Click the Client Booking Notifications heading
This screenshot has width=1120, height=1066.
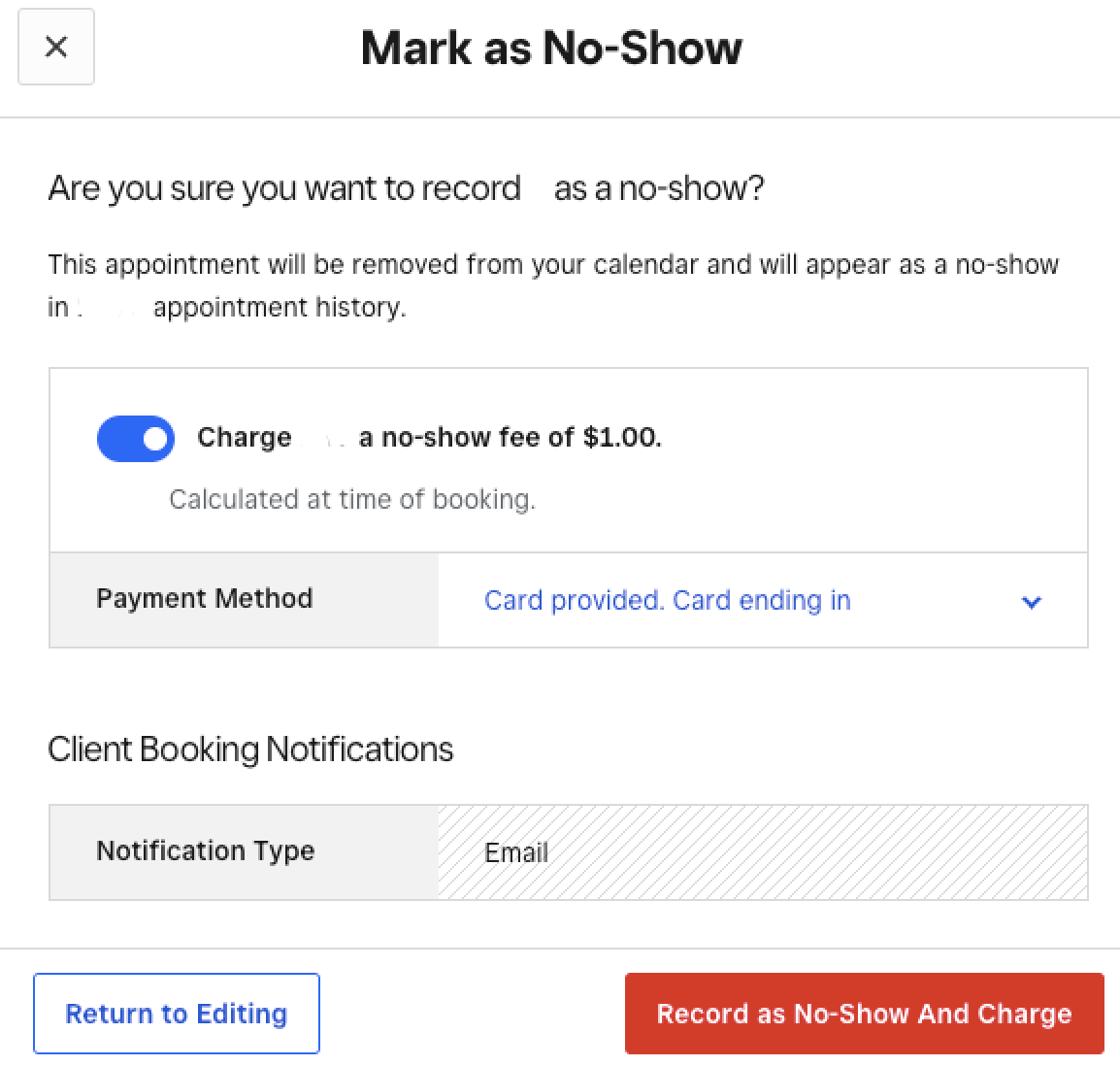250,750
